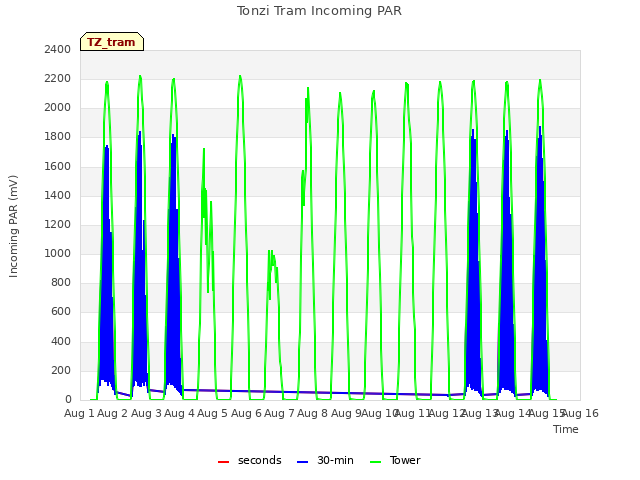Select the 1600 y-axis tick label
Viewport: 640px width, 480px height.
point(58,167)
